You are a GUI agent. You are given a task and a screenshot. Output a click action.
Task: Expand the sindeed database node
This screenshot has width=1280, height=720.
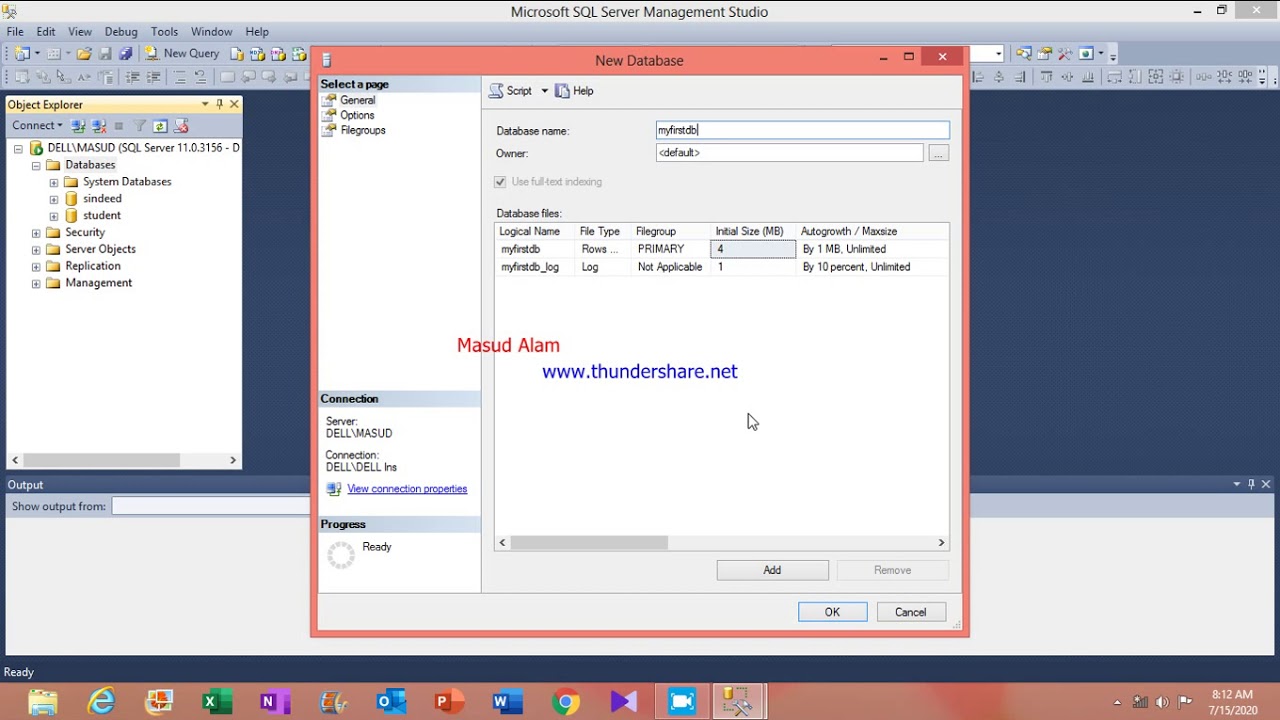click(54, 199)
